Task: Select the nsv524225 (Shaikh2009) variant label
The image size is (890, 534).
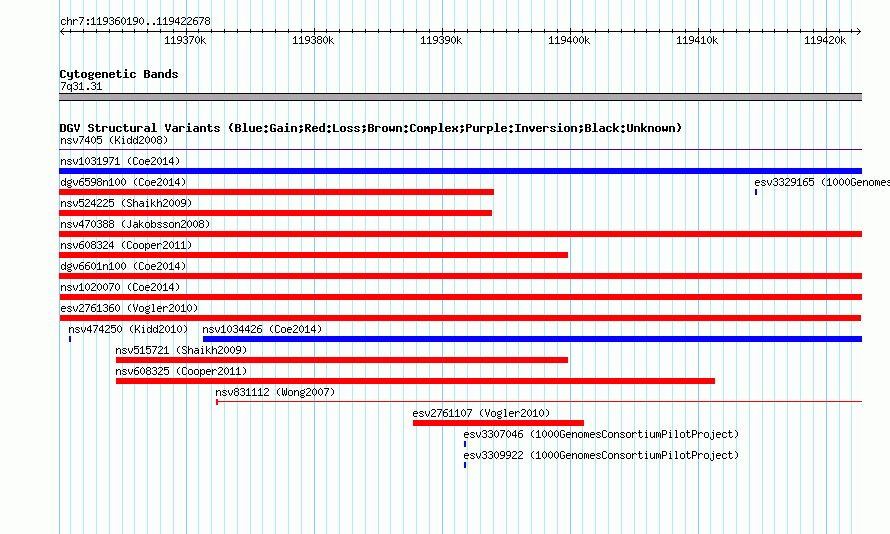Action: coord(126,203)
